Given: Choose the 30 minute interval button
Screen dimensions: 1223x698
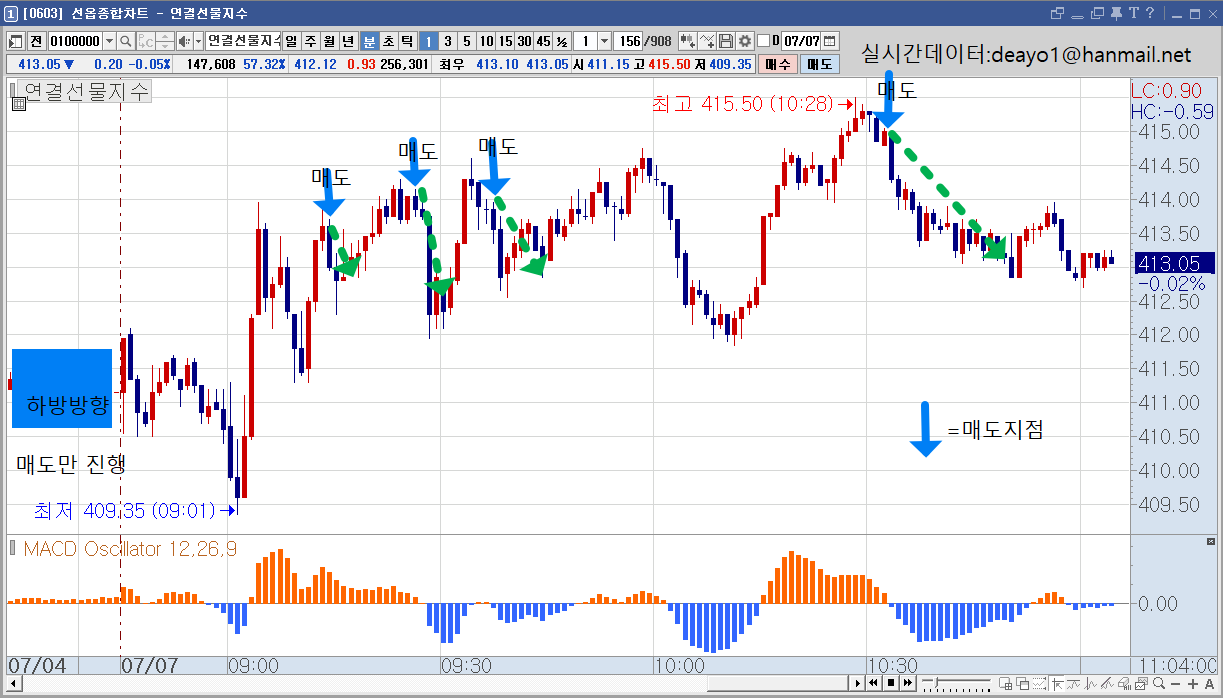Looking at the screenshot, I should [x=523, y=41].
